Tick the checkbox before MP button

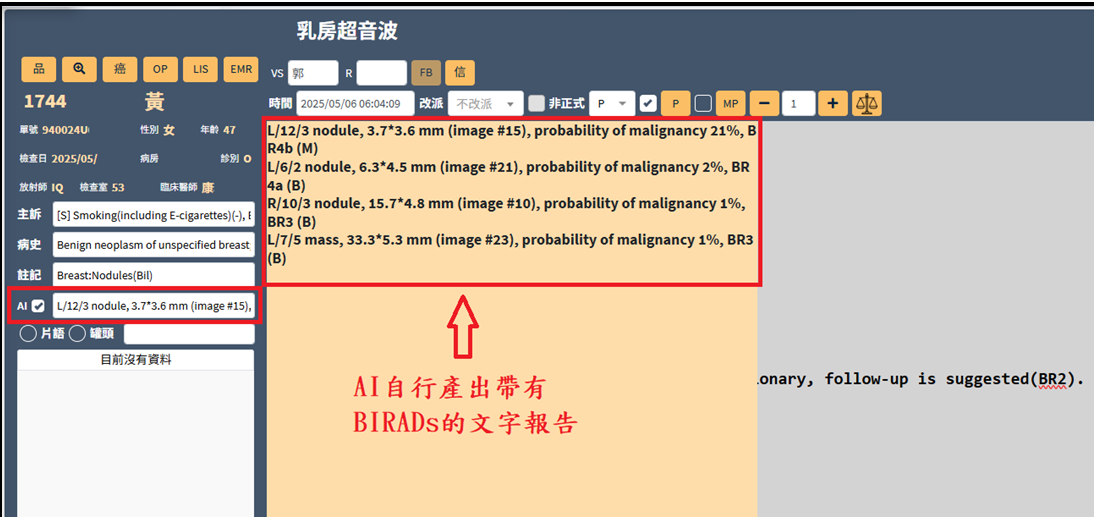point(703,103)
